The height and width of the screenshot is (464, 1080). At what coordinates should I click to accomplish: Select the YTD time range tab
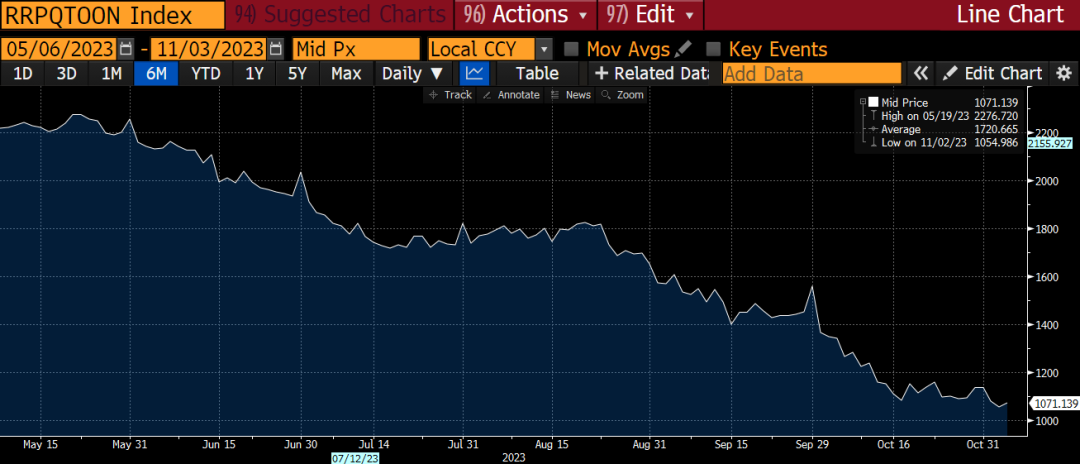coord(206,73)
